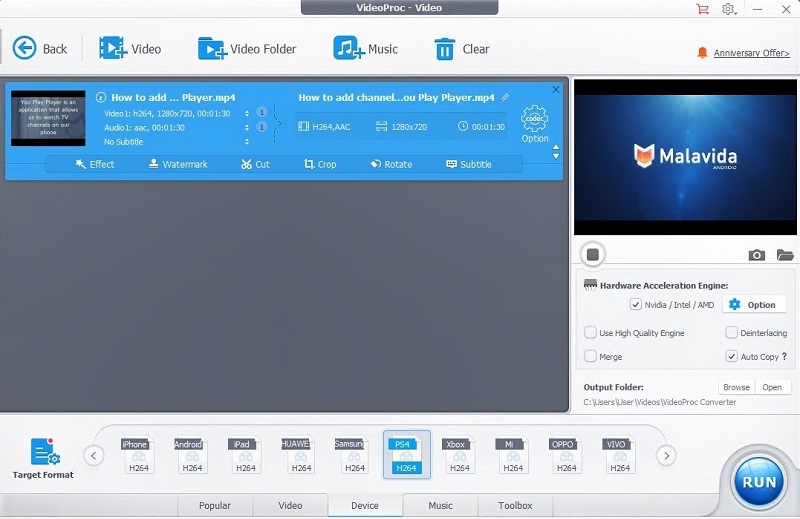Select the PS4 H264 format
Viewport: 800px width, 519px height.
coord(407,455)
